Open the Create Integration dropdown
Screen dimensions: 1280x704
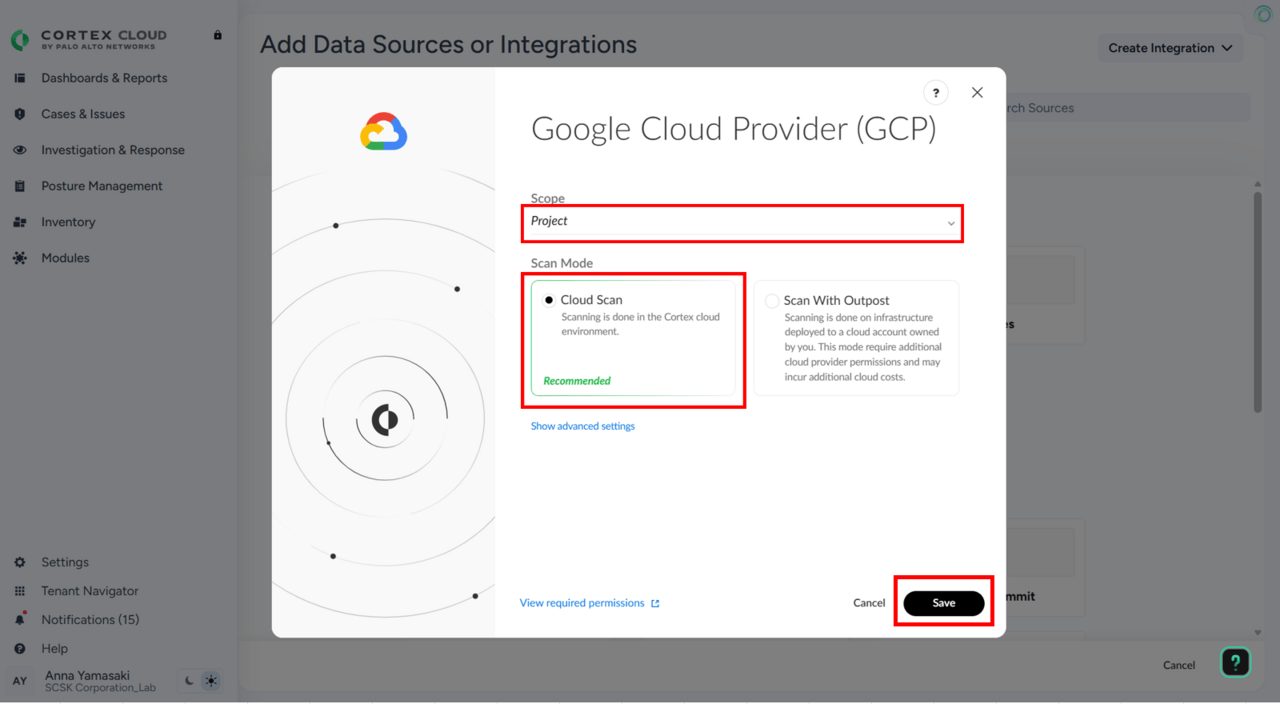coord(1170,48)
